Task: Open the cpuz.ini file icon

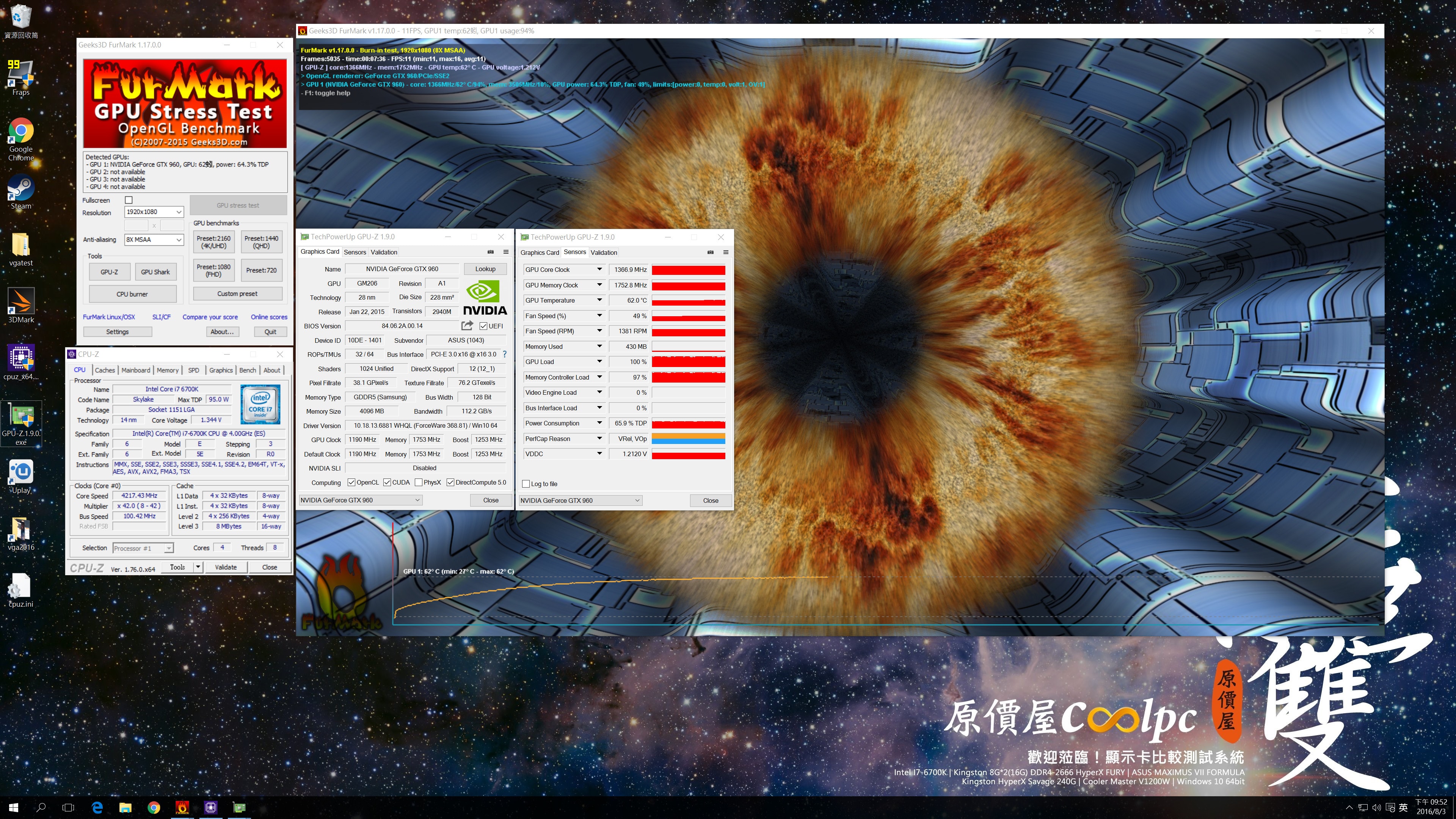Action: click(x=21, y=591)
